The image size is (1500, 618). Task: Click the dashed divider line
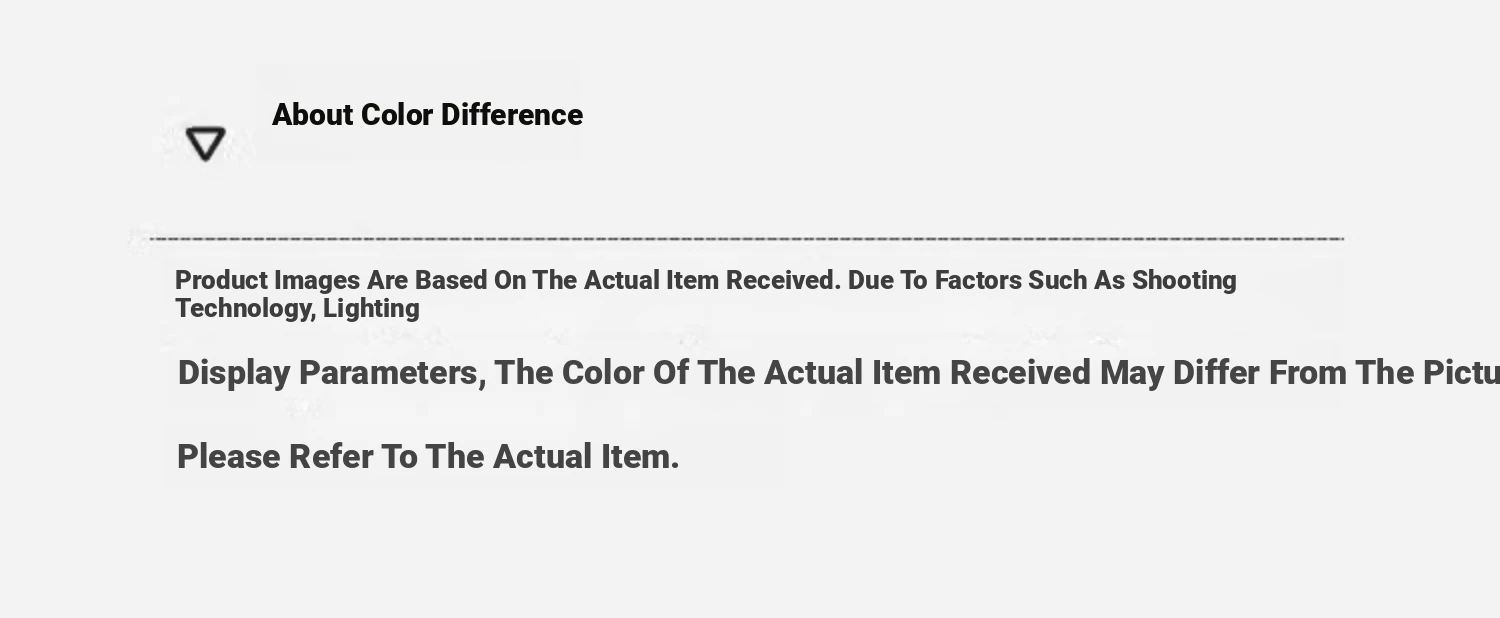pos(746,238)
